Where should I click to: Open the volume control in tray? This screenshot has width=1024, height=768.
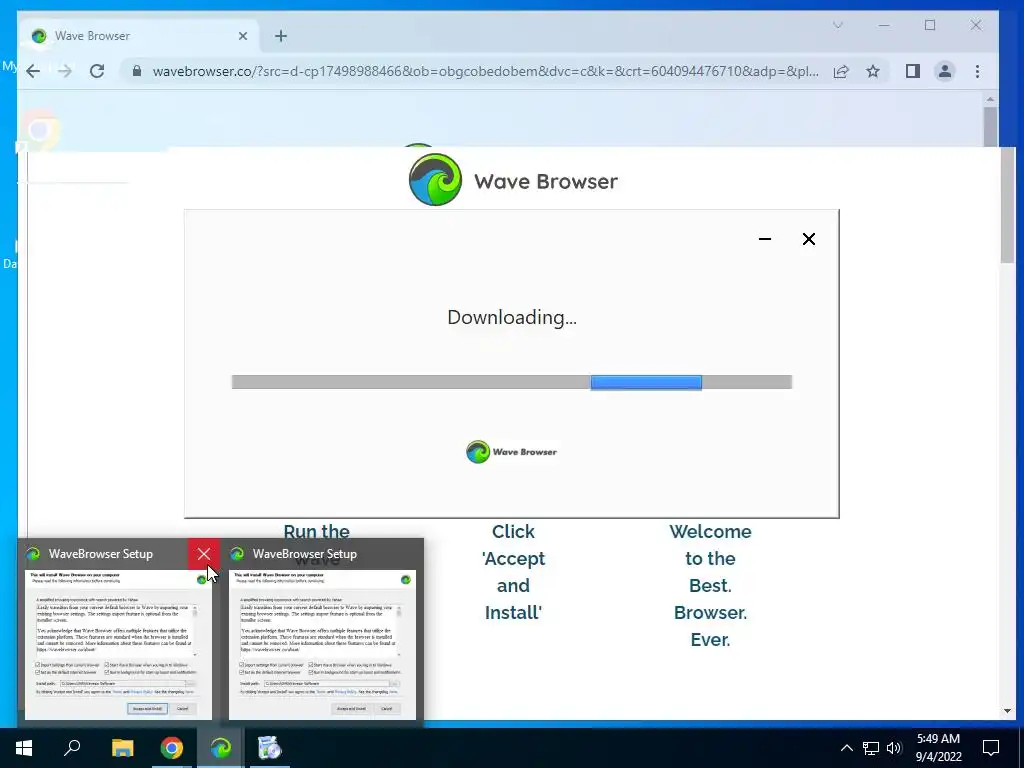(x=894, y=748)
